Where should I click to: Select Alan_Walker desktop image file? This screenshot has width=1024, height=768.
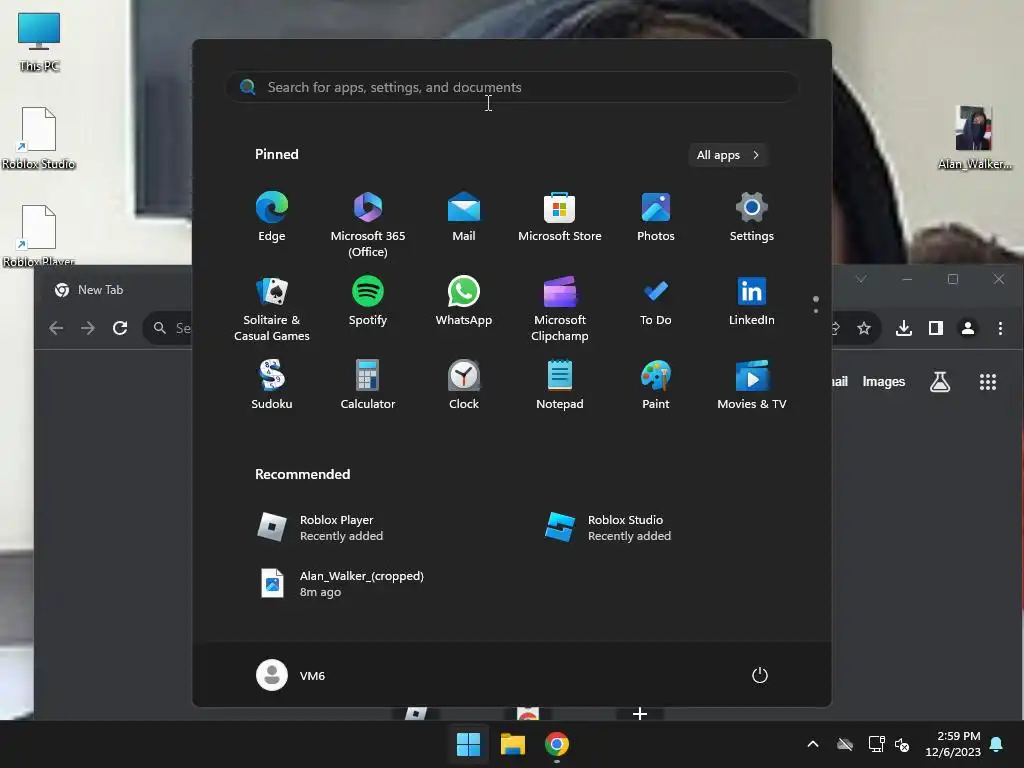[974, 138]
